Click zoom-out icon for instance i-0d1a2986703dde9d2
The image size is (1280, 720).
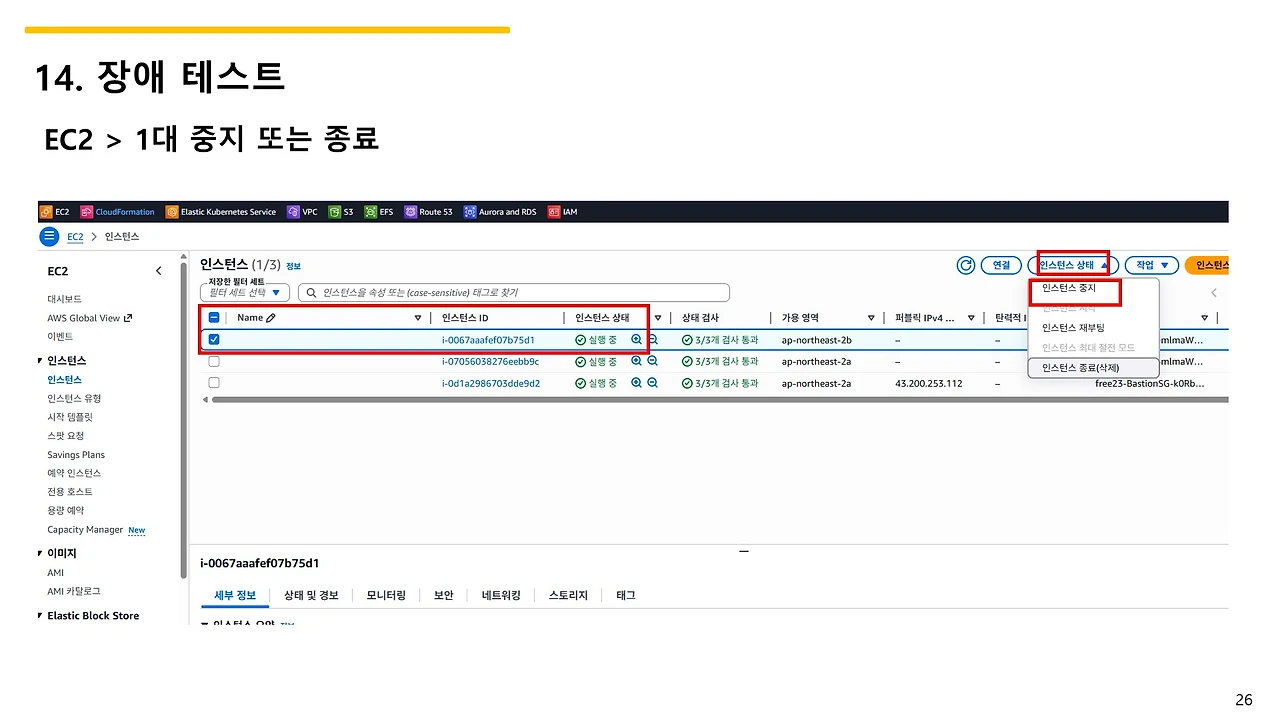tap(653, 383)
